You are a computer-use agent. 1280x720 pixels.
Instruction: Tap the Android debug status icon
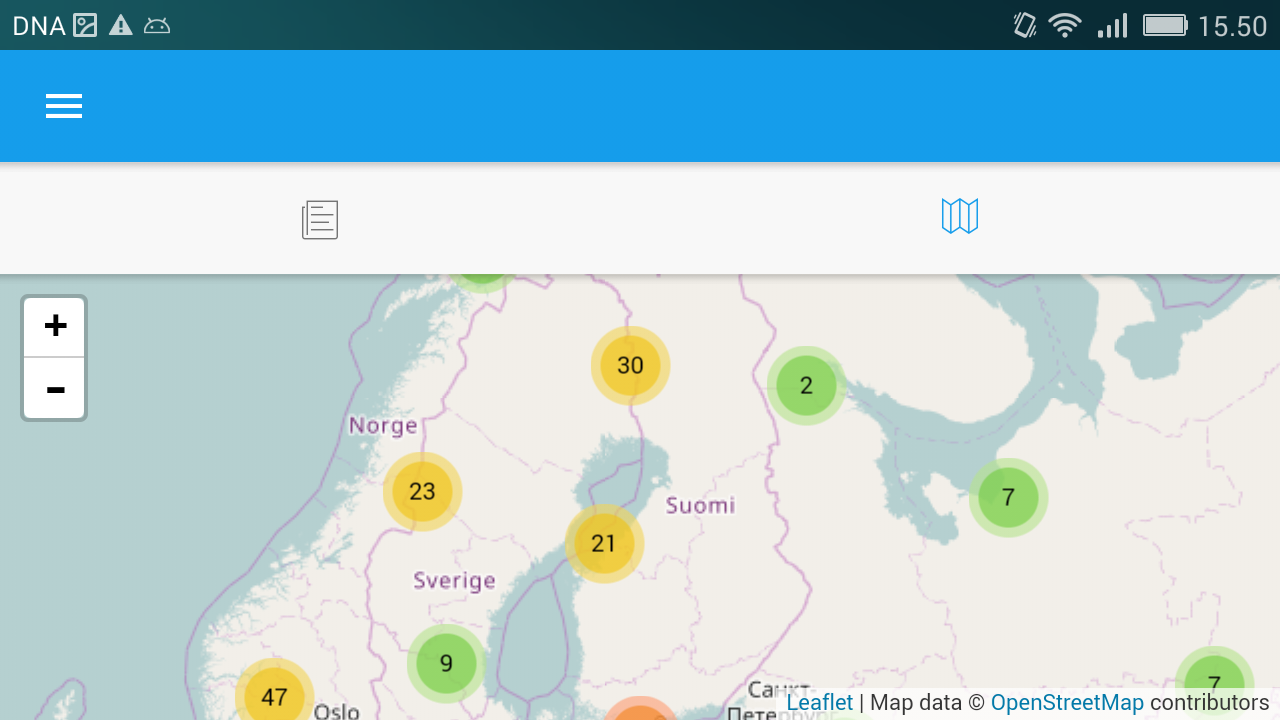click(x=157, y=26)
